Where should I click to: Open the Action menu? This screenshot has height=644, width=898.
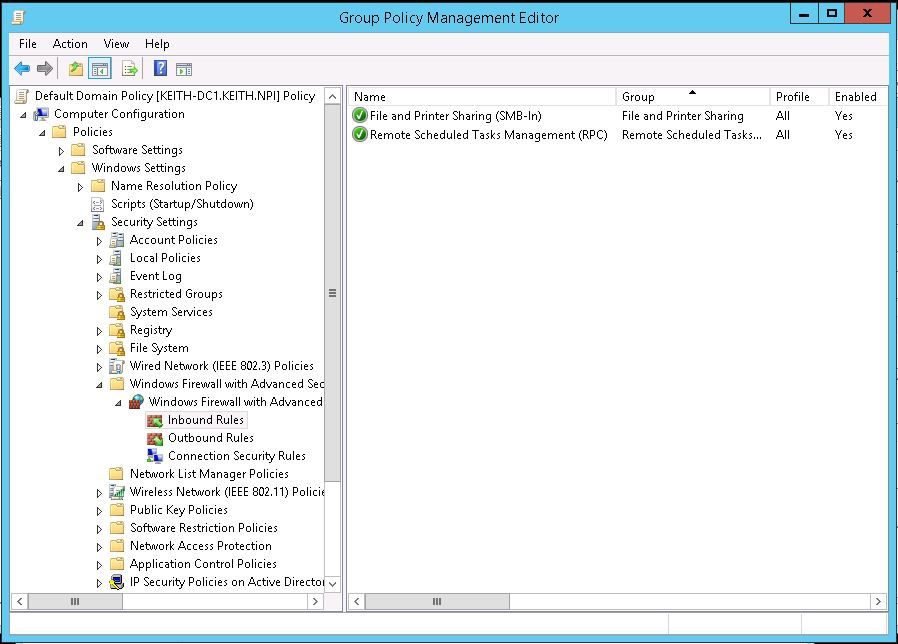click(70, 44)
